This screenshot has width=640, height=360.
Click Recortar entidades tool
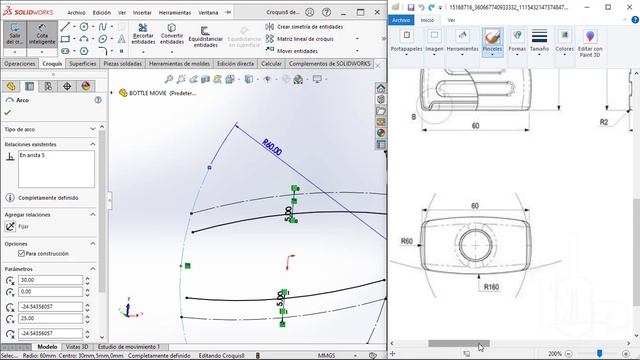coord(143,34)
